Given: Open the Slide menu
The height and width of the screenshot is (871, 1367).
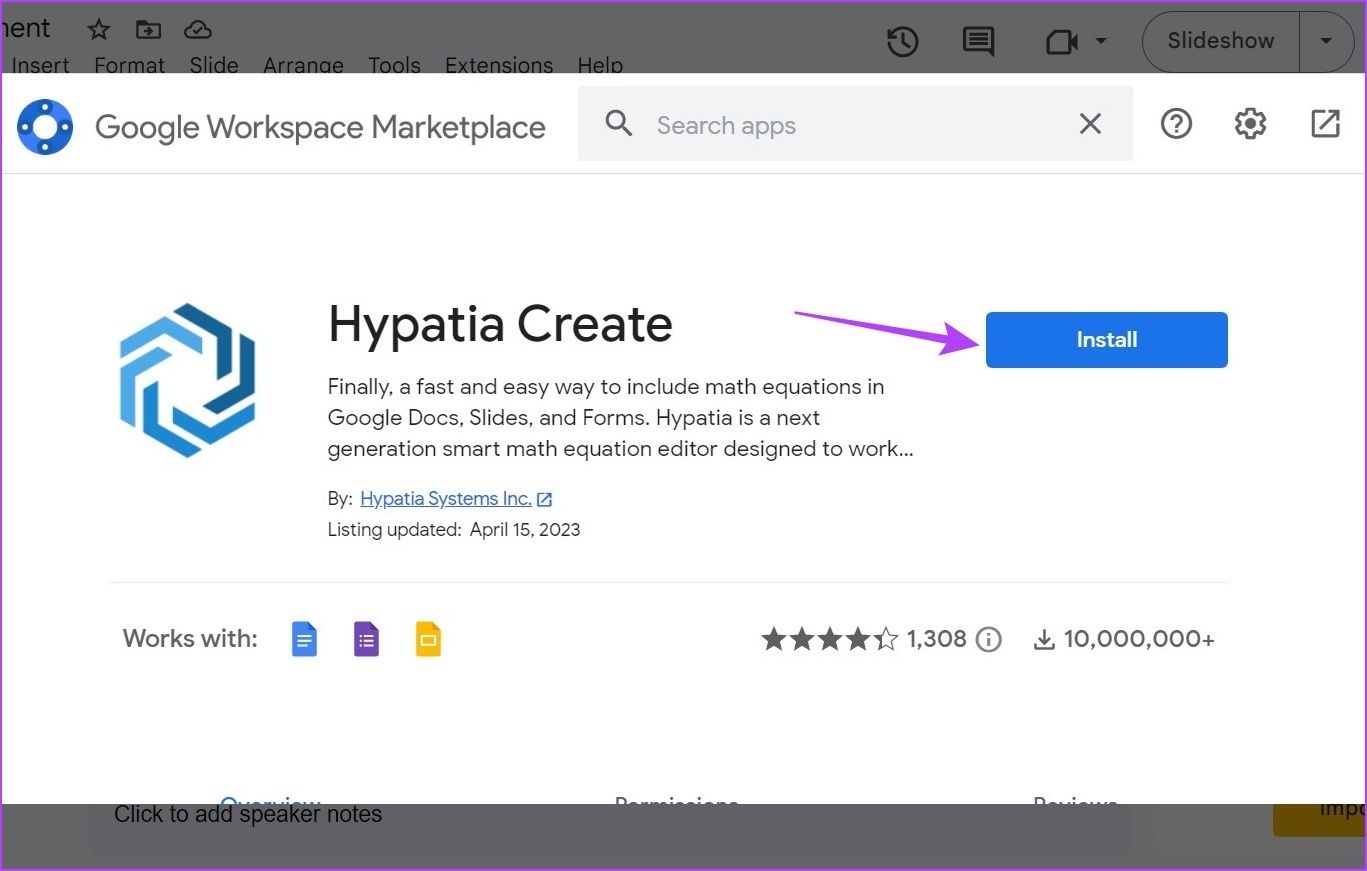Looking at the screenshot, I should point(214,65).
